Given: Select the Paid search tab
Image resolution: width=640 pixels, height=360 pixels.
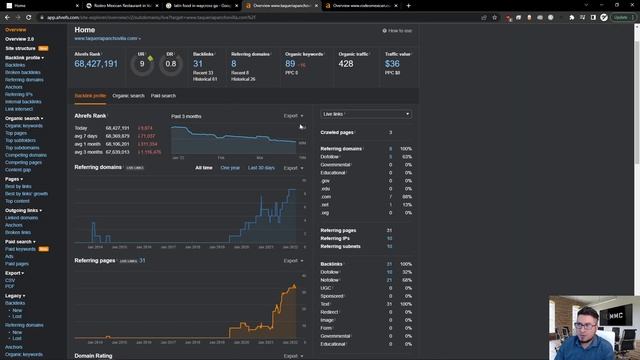Looking at the screenshot, I should pyautogui.click(x=163, y=96).
